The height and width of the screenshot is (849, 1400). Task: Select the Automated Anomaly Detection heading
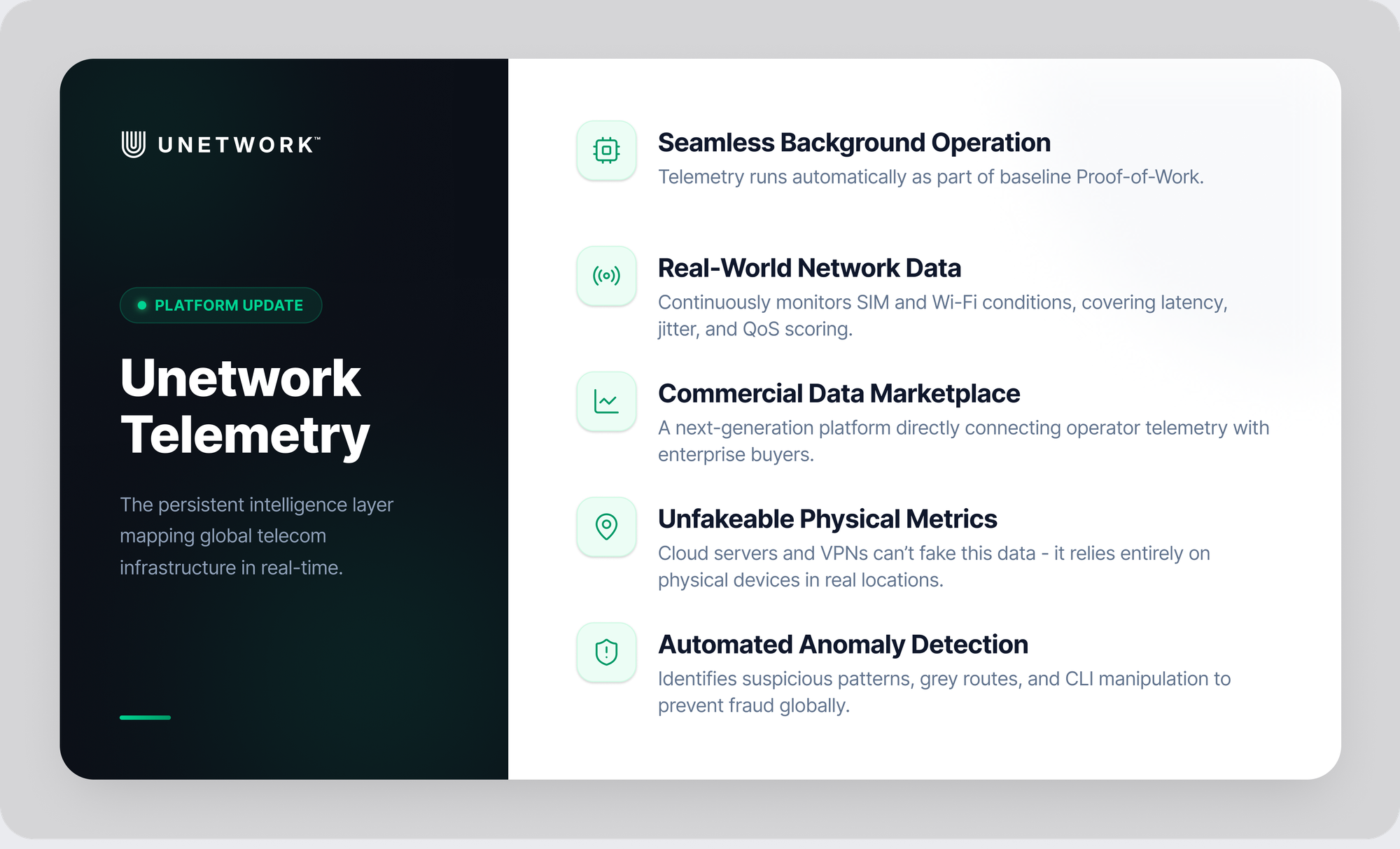pyautogui.click(x=843, y=645)
